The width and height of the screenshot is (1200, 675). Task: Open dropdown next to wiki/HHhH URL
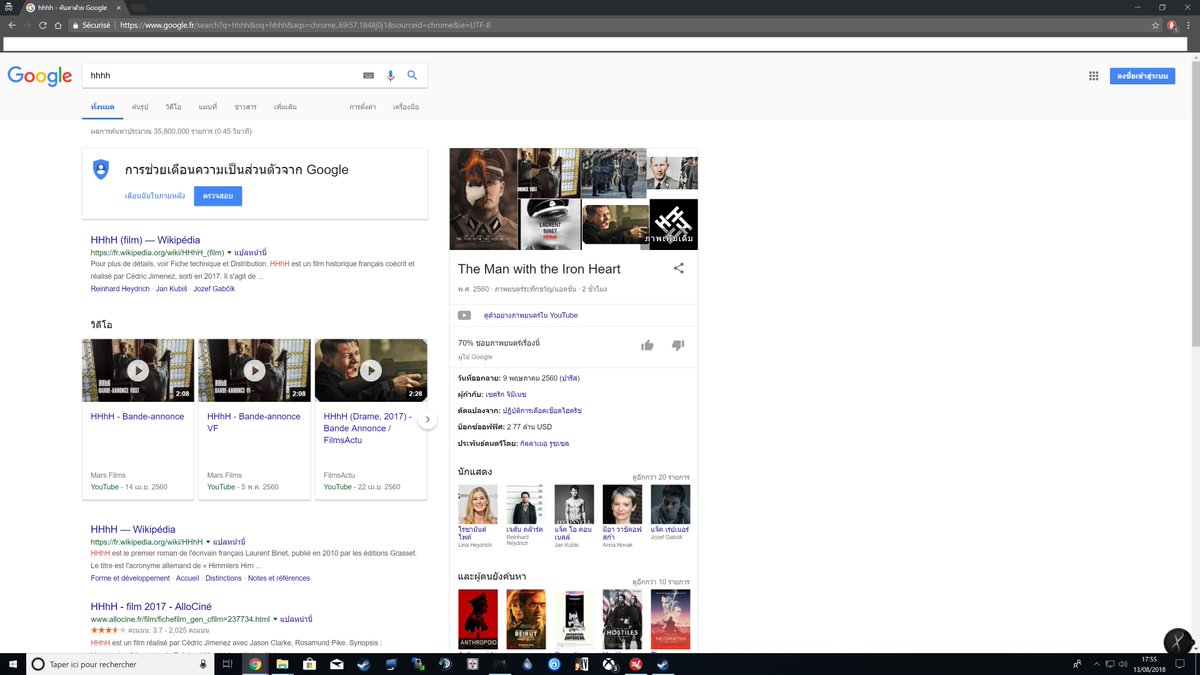pyautogui.click(x=208, y=541)
